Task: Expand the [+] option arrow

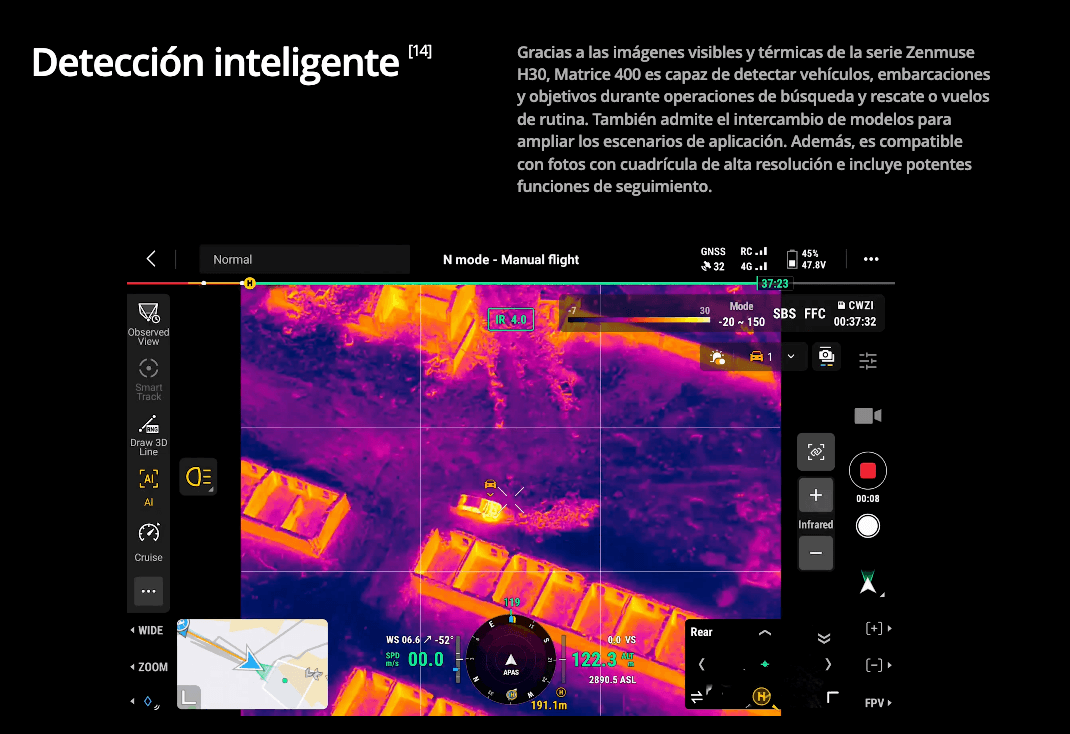Action: tap(878, 628)
